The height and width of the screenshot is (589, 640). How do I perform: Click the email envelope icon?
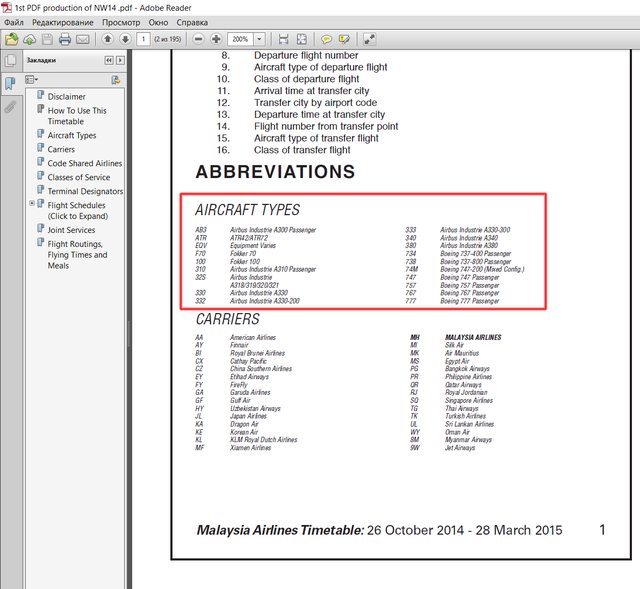point(83,40)
